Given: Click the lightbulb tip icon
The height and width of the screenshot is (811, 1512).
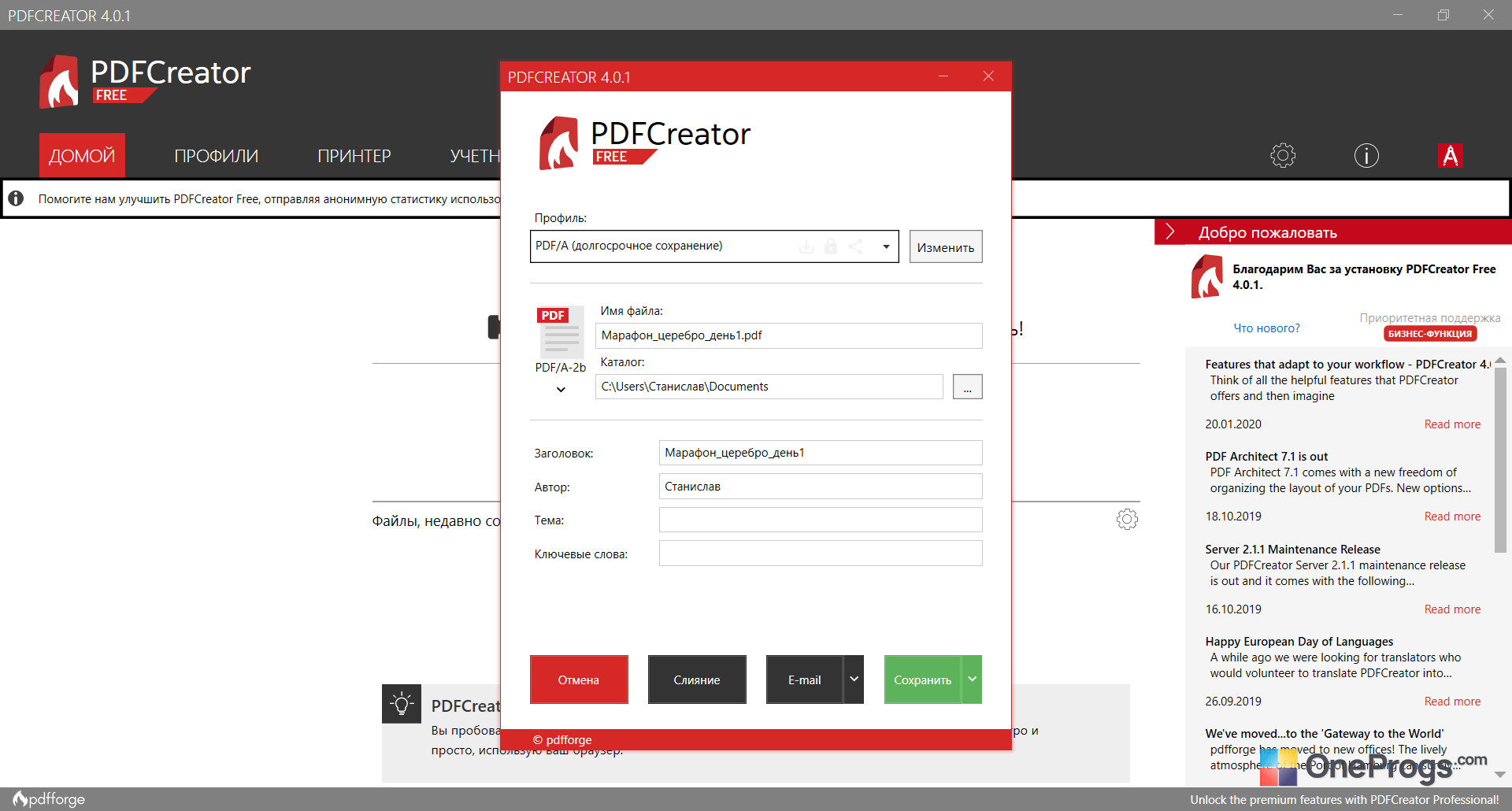Looking at the screenshot, I should coord(402,704).
